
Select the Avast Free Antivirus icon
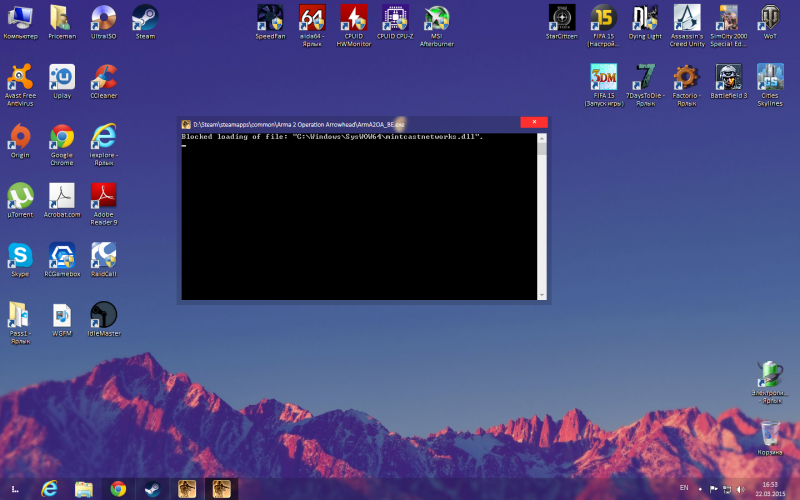tap(20, 78)
